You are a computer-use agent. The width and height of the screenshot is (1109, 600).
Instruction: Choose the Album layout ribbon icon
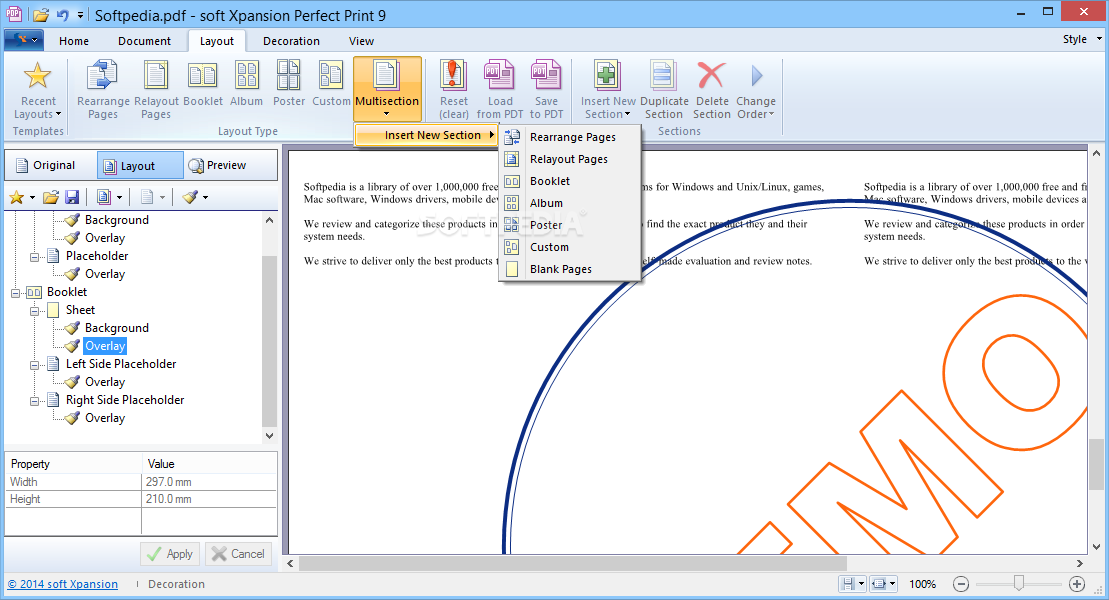coord(246,85)
